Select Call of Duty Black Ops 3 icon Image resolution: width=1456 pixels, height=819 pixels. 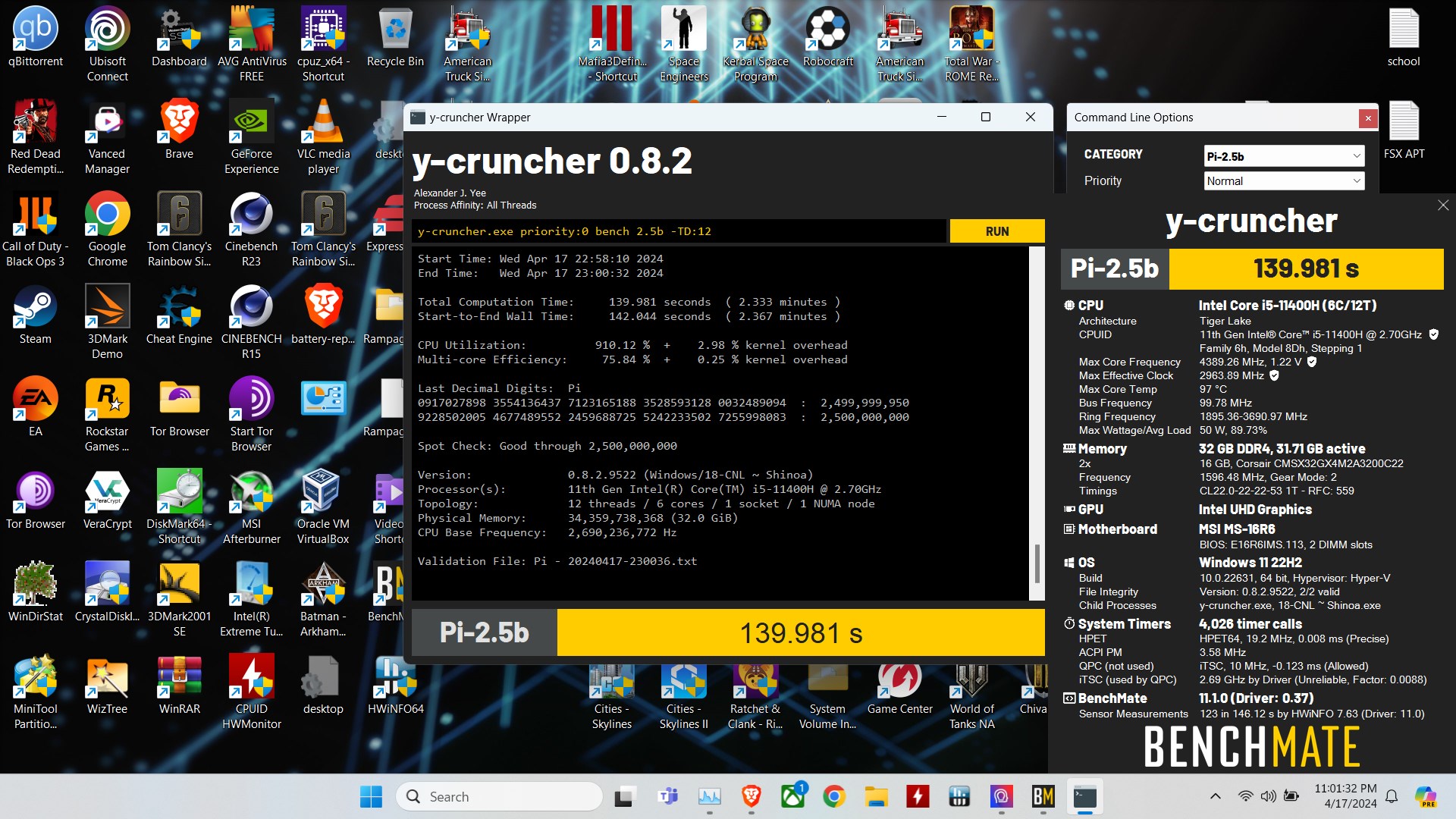[x=36, y=229]
